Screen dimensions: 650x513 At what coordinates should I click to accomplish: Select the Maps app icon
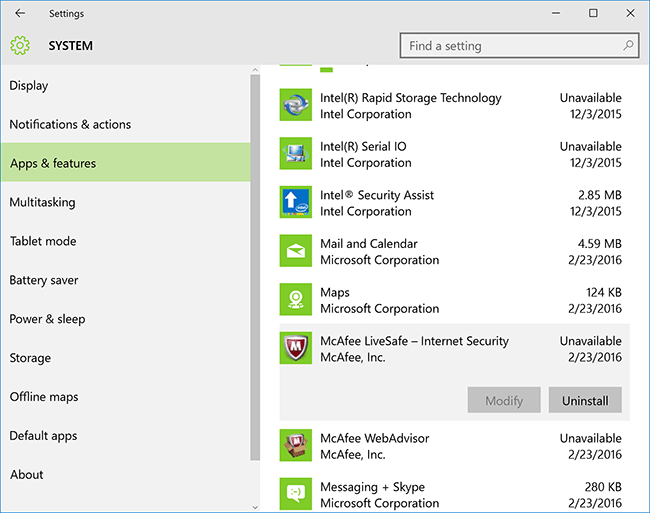[x=296, y=299]
